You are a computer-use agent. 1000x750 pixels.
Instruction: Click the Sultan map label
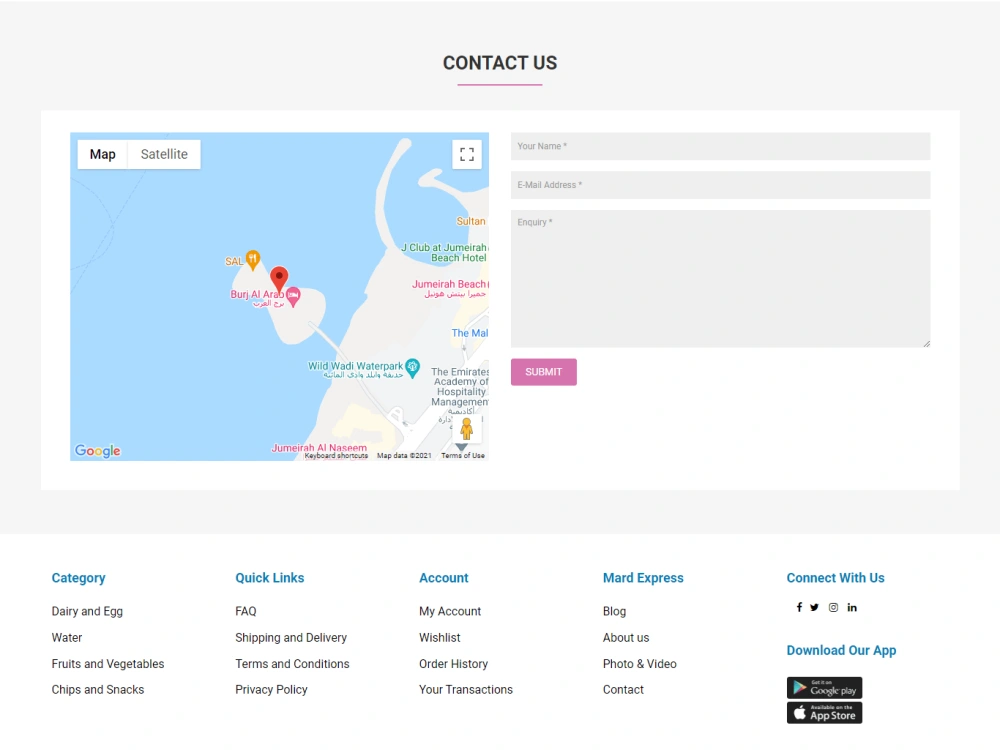coord(471,221)
